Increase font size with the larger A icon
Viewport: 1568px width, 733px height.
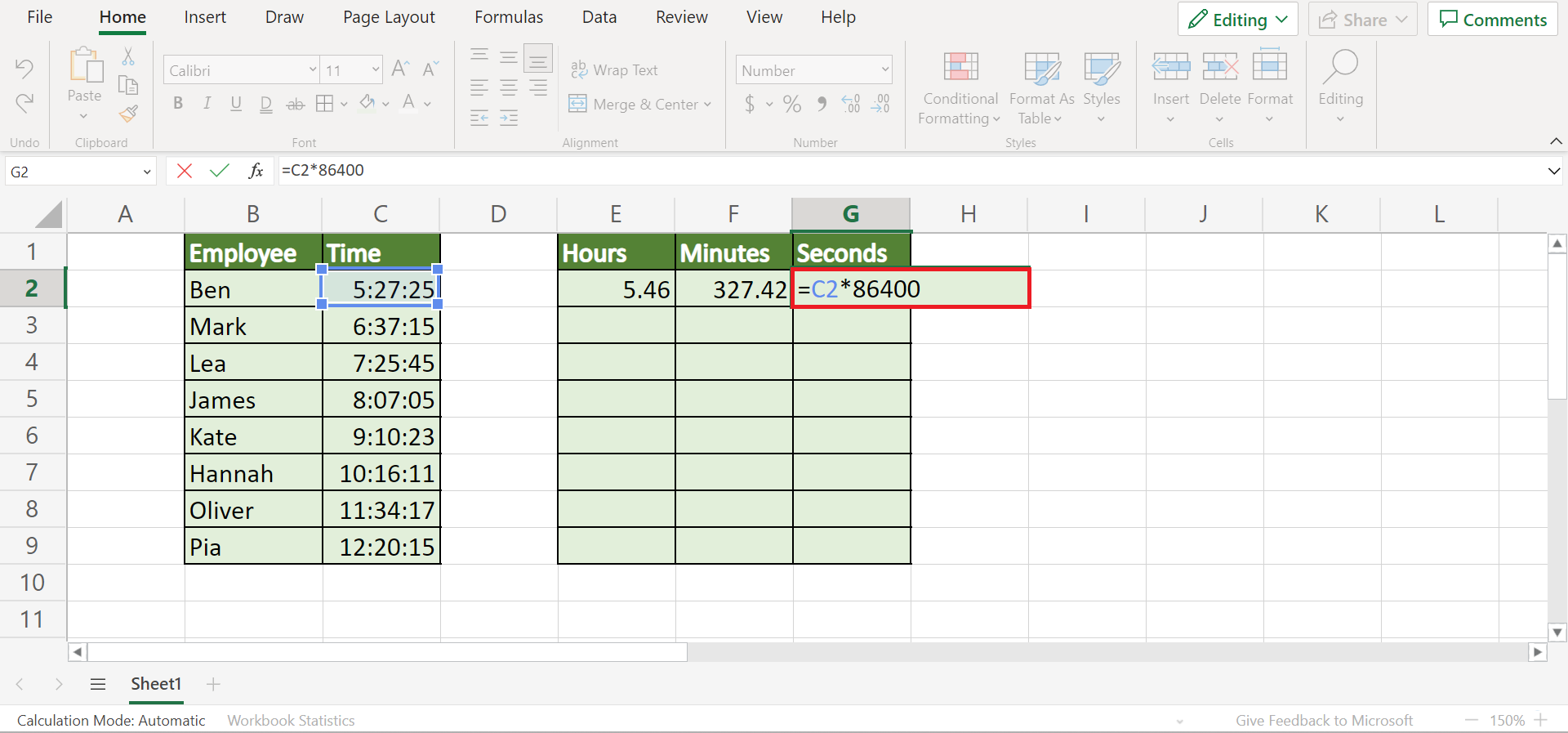[400, 69]
